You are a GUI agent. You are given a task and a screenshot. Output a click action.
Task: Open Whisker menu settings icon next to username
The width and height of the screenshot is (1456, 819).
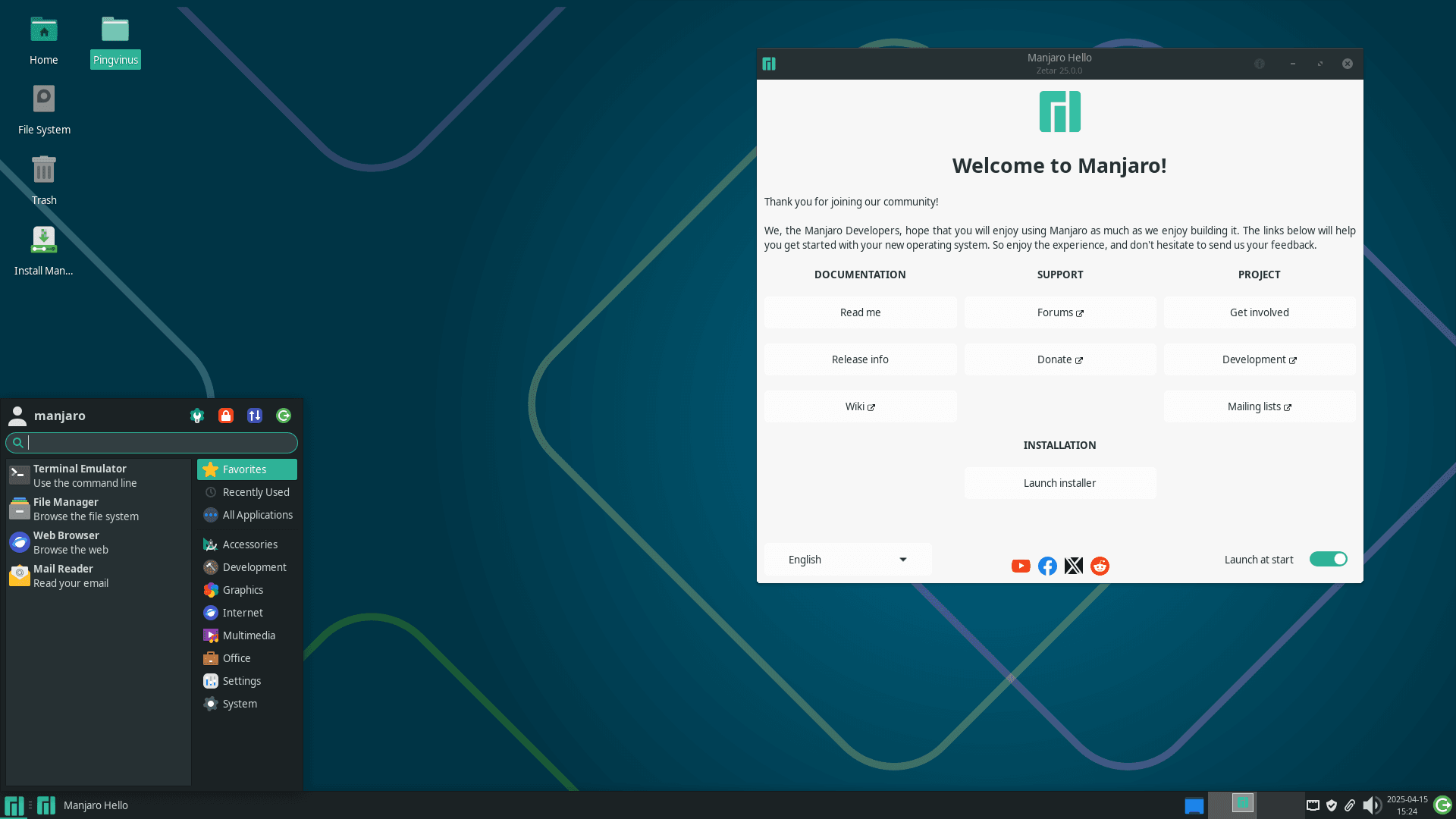tap(197, 416)
